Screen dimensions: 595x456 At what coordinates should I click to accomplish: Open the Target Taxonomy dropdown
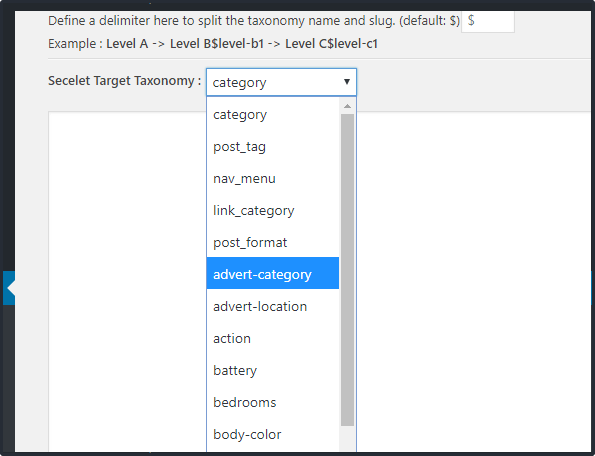coord(281,82)
